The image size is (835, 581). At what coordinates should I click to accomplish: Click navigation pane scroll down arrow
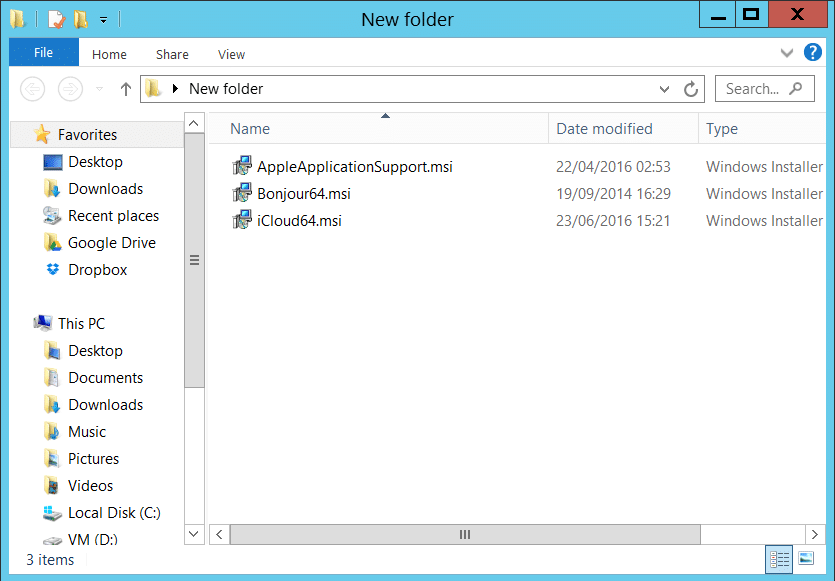pyautogui.click(x=194, y=534)
